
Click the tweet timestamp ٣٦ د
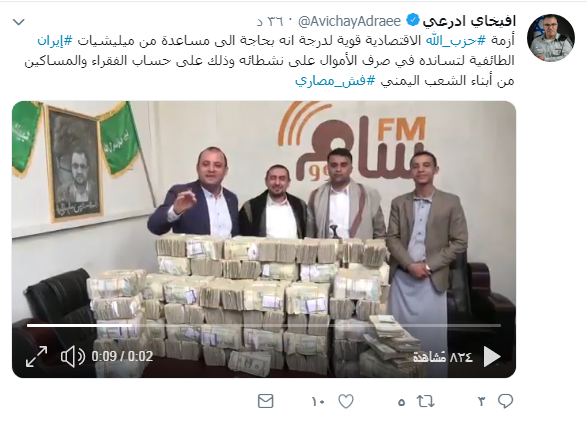[270, 21]
